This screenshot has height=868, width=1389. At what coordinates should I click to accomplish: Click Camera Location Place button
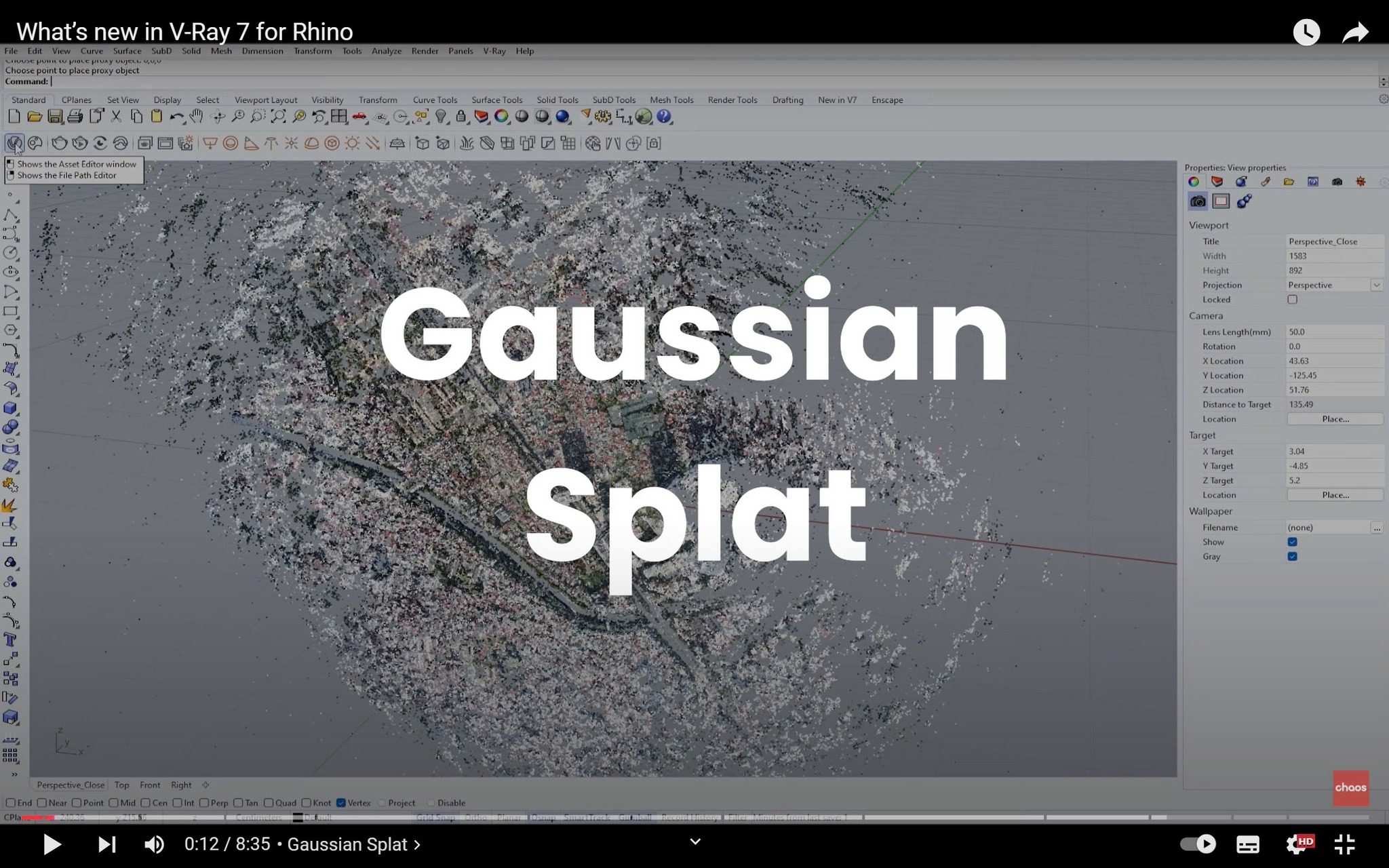(1335, 419)
